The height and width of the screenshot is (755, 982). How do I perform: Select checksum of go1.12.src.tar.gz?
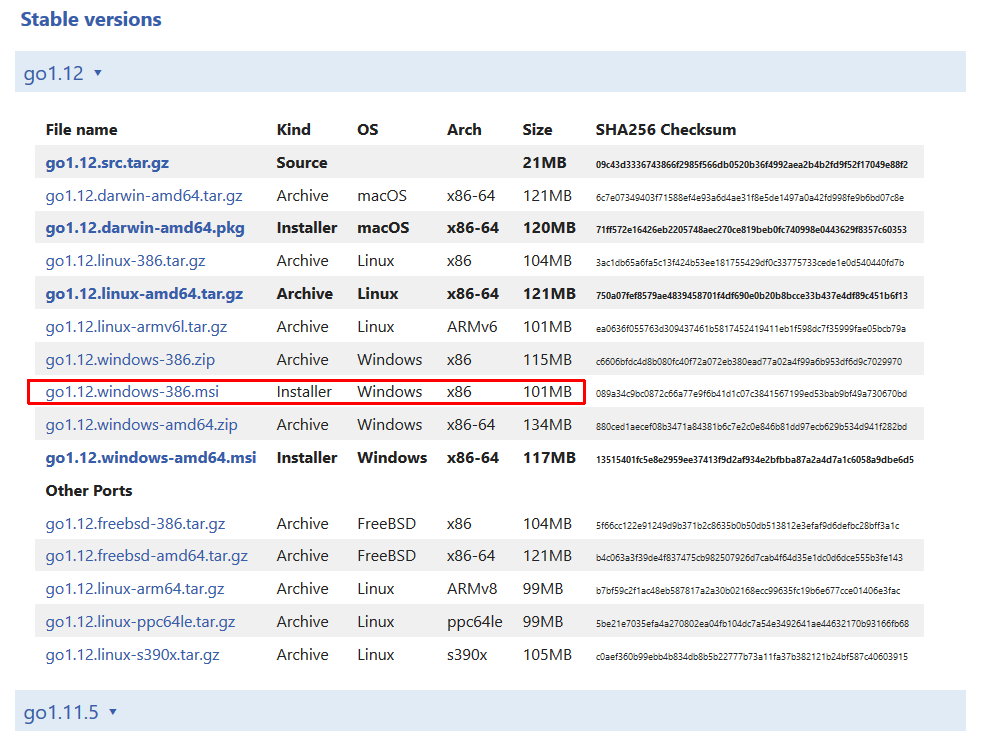(x=752, y=165)
